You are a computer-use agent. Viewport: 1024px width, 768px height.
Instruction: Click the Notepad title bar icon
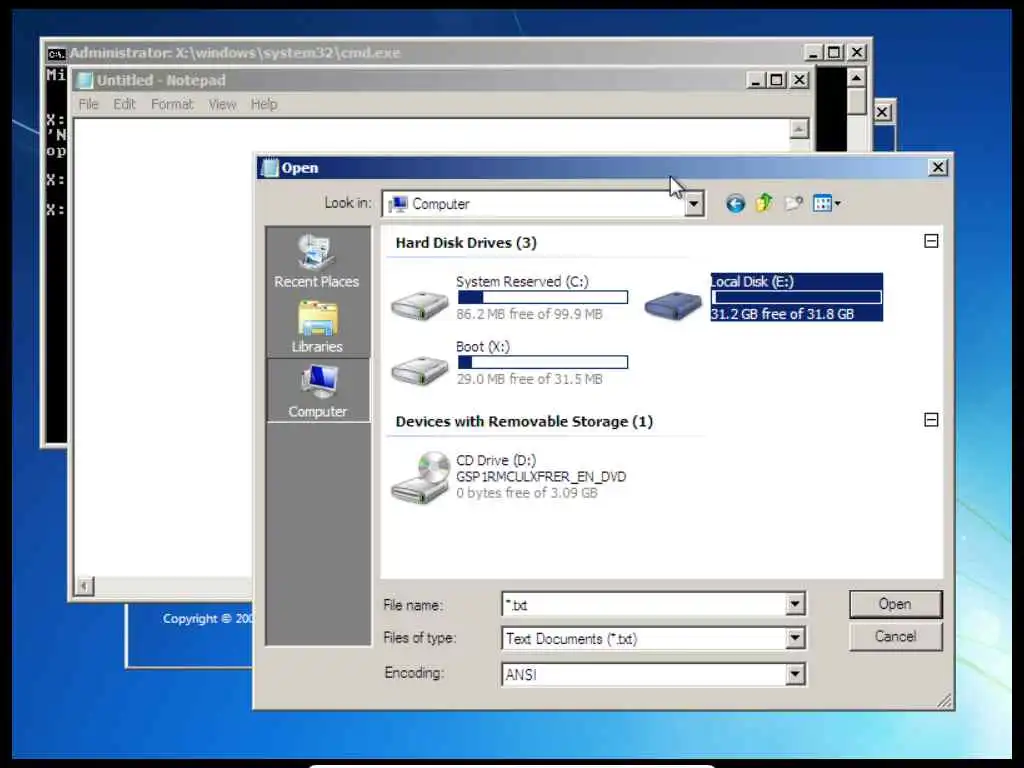84,80
